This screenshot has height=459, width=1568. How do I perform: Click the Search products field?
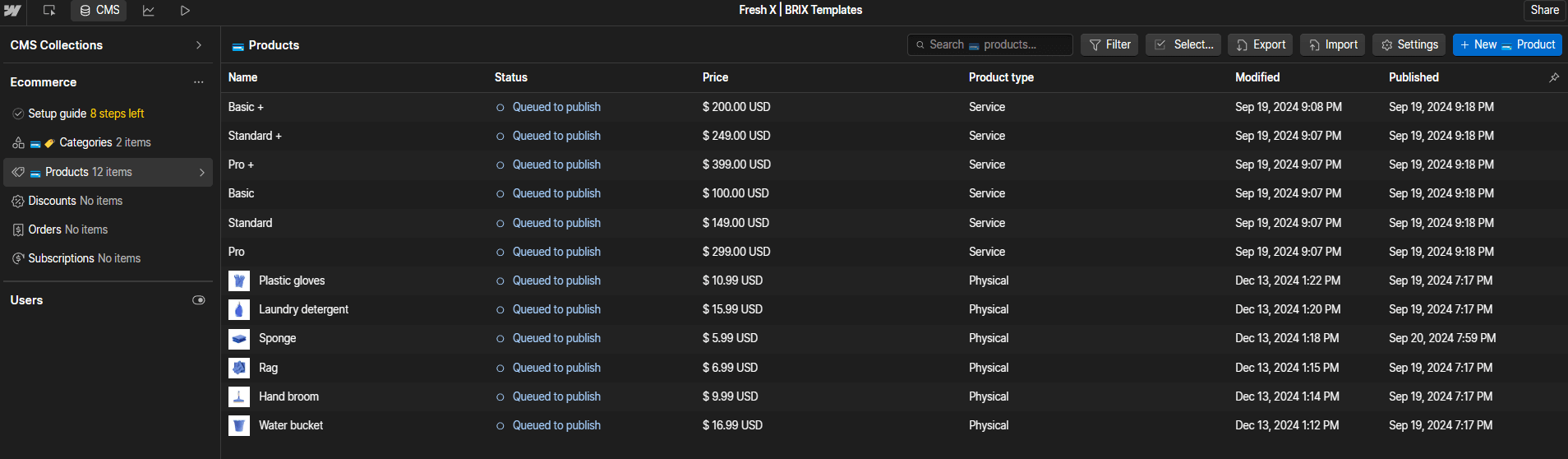coord(990,44)
